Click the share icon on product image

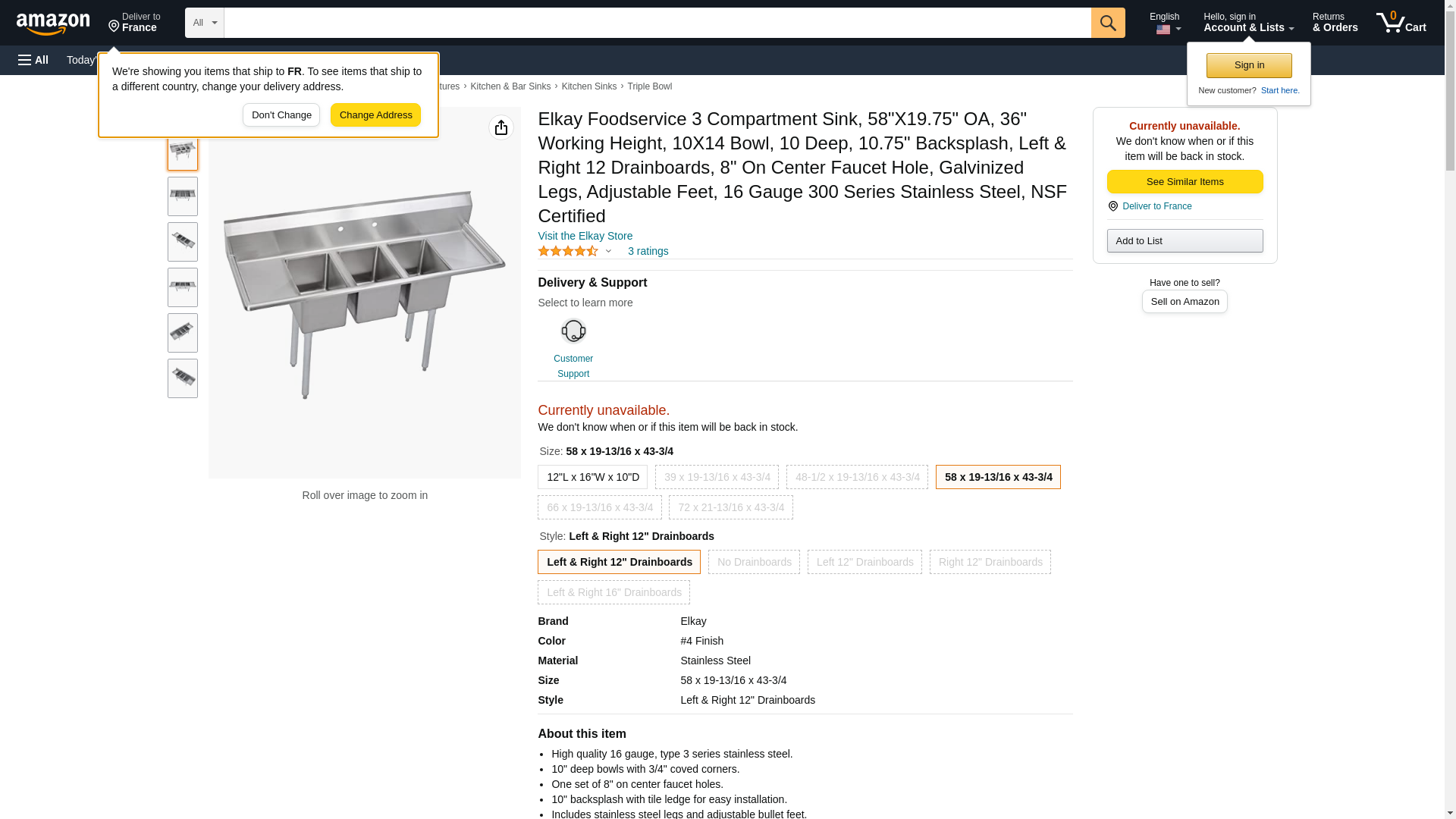click(x=501, y=127)
